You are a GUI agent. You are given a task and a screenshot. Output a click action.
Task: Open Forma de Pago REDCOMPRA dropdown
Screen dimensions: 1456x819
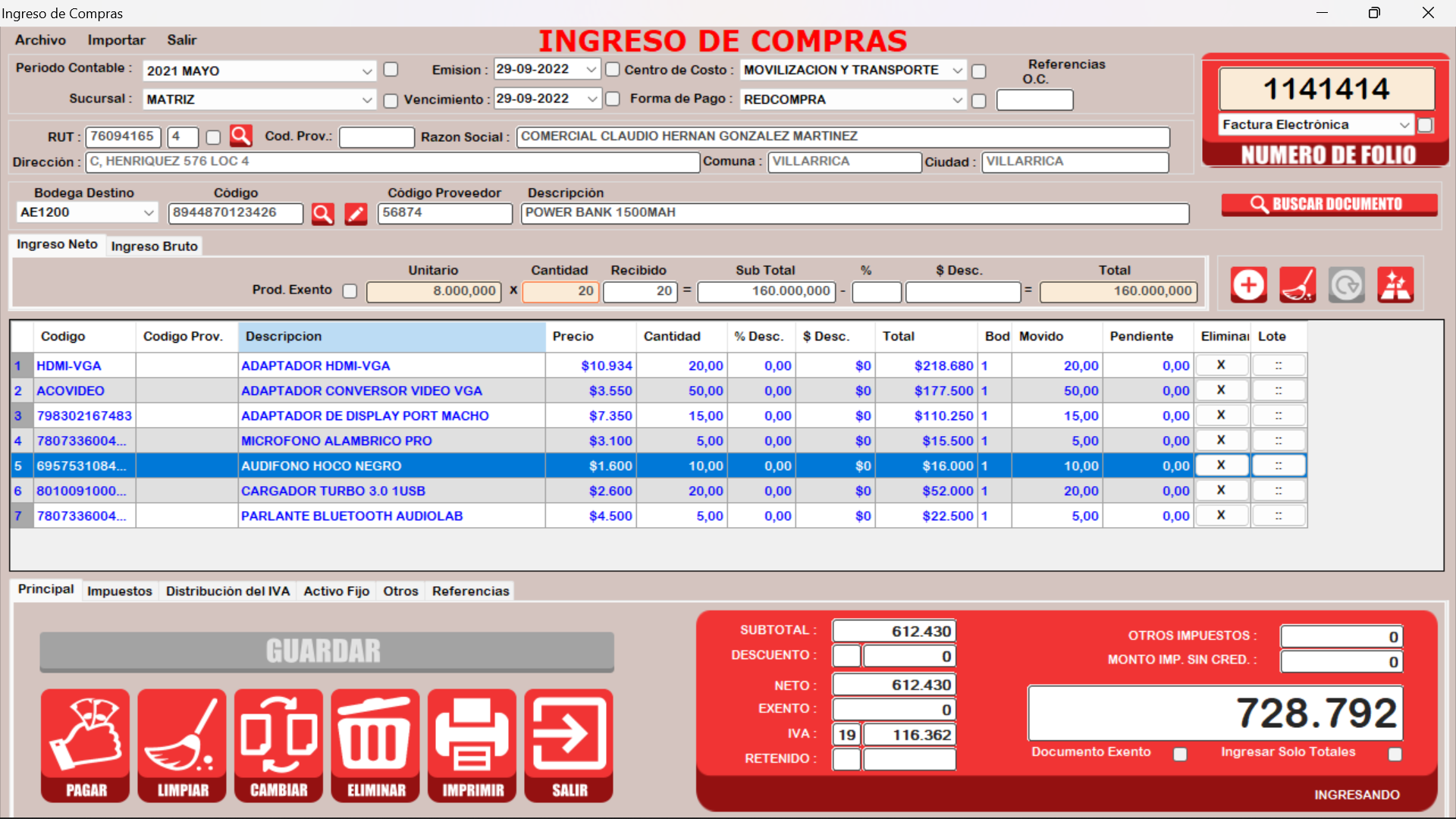coord(957,100)
